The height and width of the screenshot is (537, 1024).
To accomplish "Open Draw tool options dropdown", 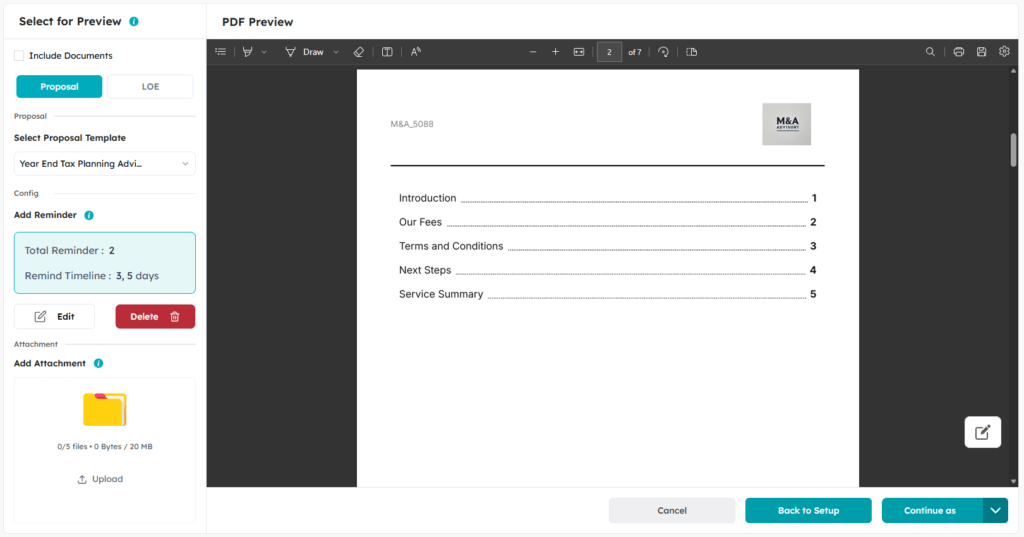I will [x=336, y=52].
